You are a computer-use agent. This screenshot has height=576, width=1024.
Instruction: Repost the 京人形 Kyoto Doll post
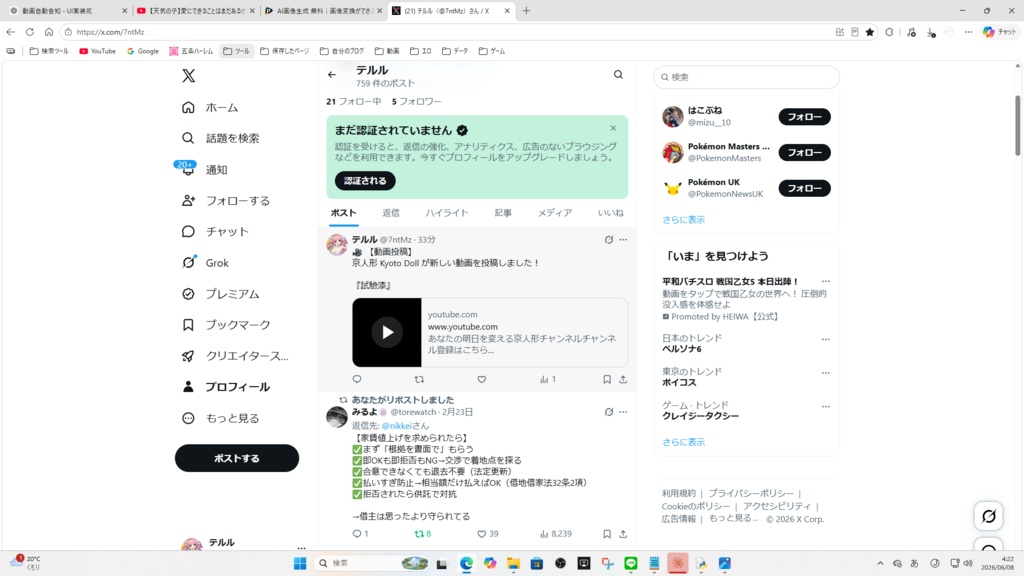click(x=419, y=379)
